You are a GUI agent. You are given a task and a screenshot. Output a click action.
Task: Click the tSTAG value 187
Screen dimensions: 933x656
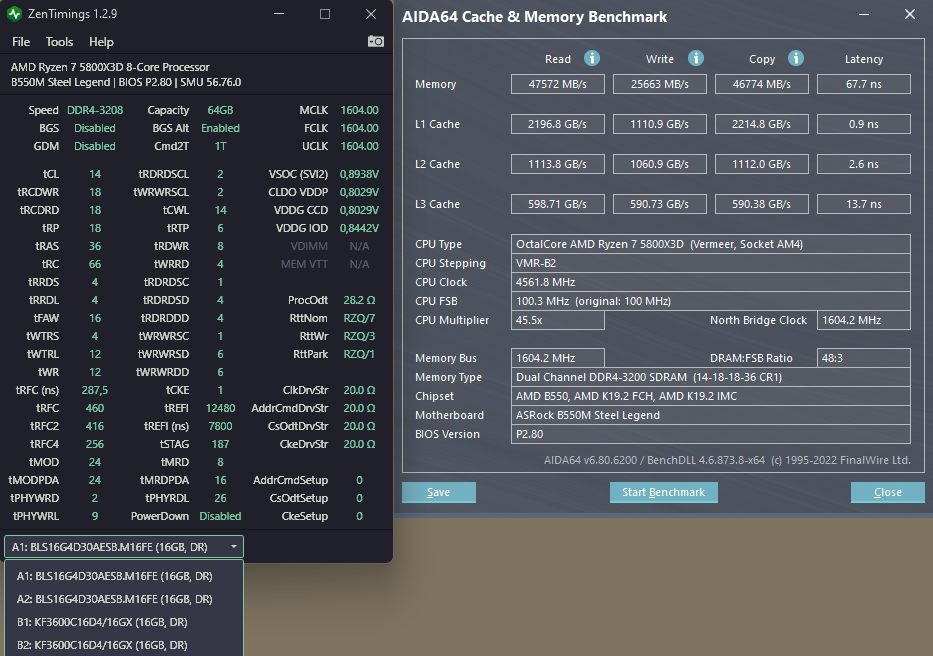tap(220, 444)
